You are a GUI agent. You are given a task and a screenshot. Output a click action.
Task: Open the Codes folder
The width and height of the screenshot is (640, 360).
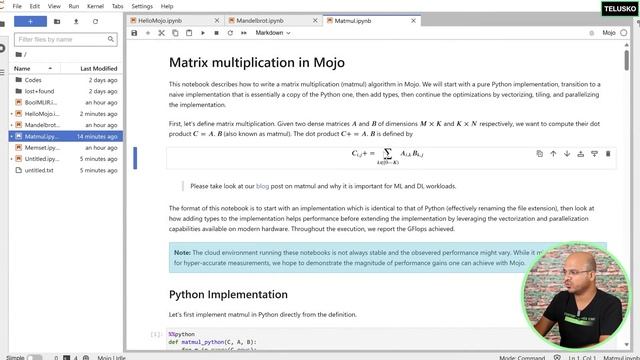(x=66, y=80)
